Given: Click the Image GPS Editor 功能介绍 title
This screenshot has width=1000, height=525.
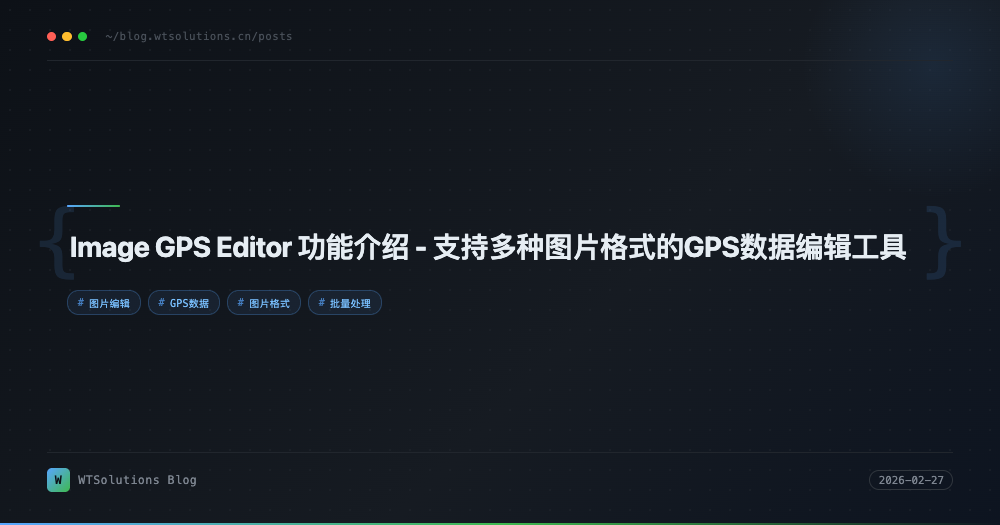Looking at the screenshot, I should (488, 248).
